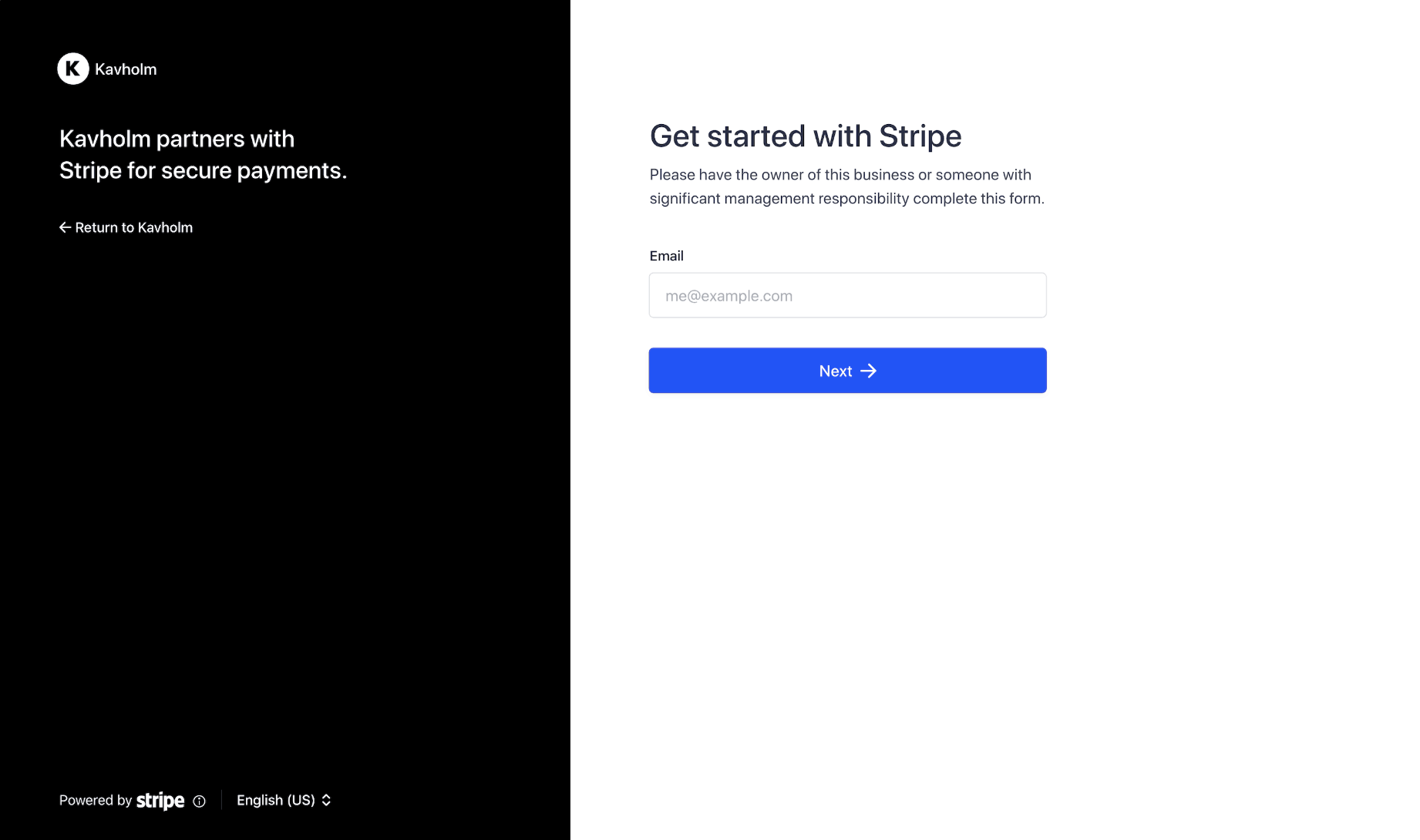Click the arrow icon inside the Next button
This screenshot has width=1420, height=840.
(x=869, y=371)
